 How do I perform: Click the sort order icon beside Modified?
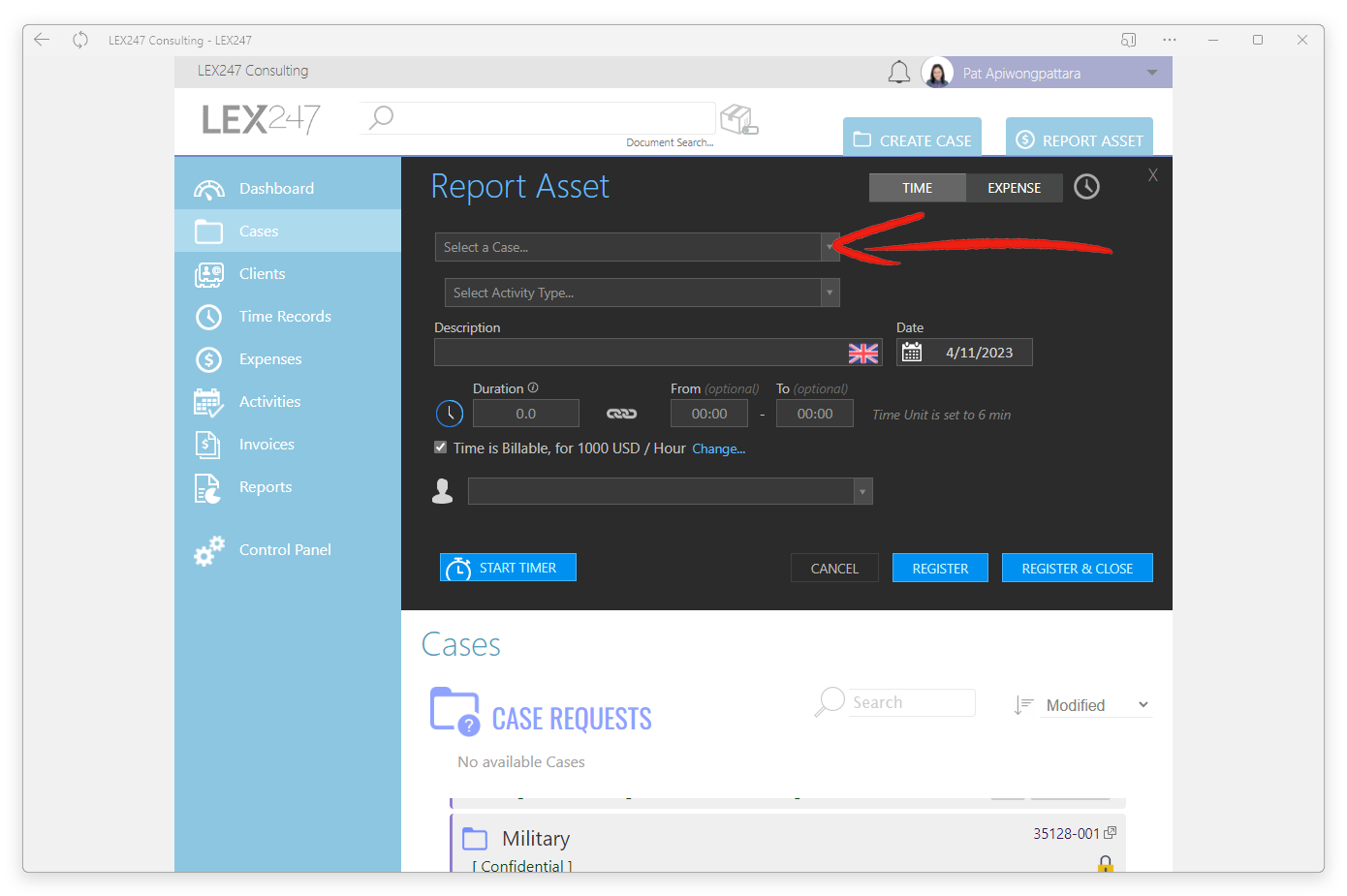[x=1023, y=705]
